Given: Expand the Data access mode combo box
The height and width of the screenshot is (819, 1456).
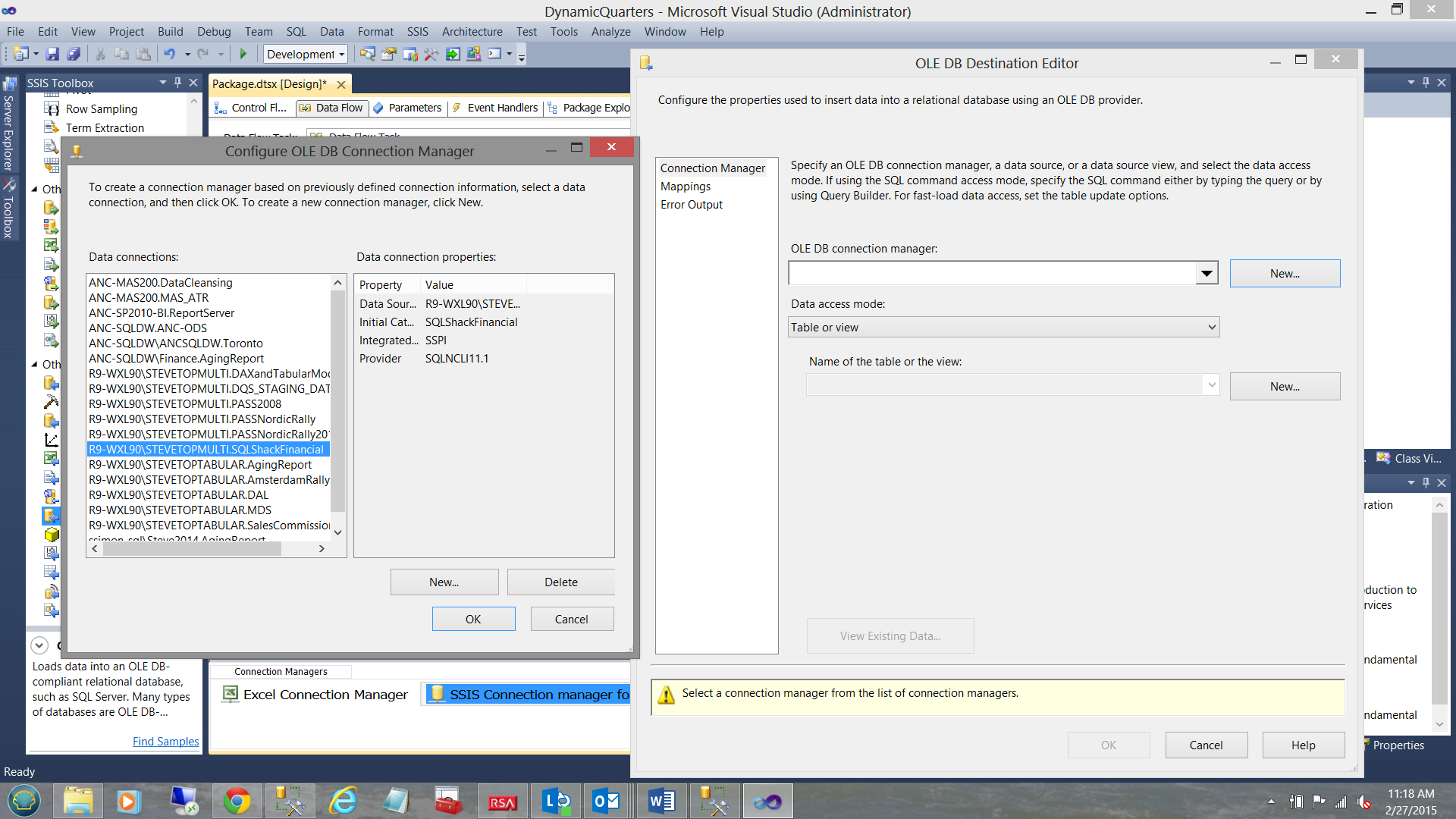Looking at the screenshot, I should click(1211, 328).
